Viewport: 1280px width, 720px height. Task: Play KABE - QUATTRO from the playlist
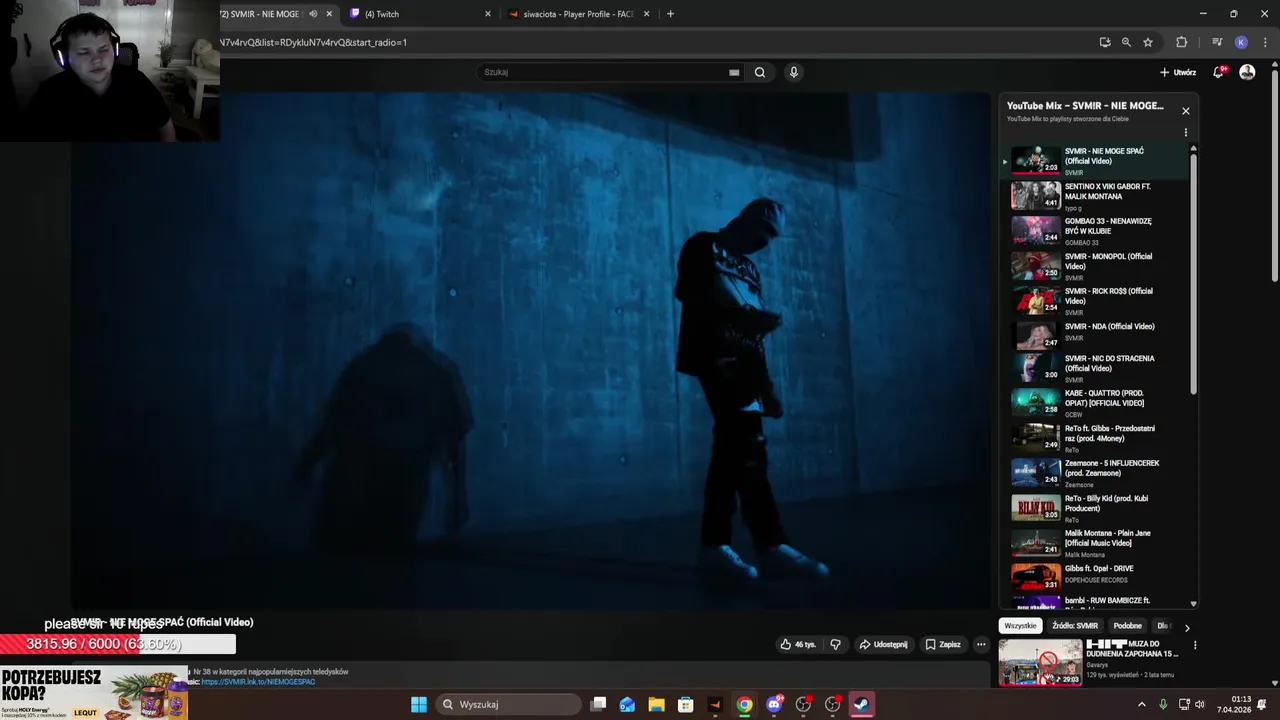tap(1095, 401)
